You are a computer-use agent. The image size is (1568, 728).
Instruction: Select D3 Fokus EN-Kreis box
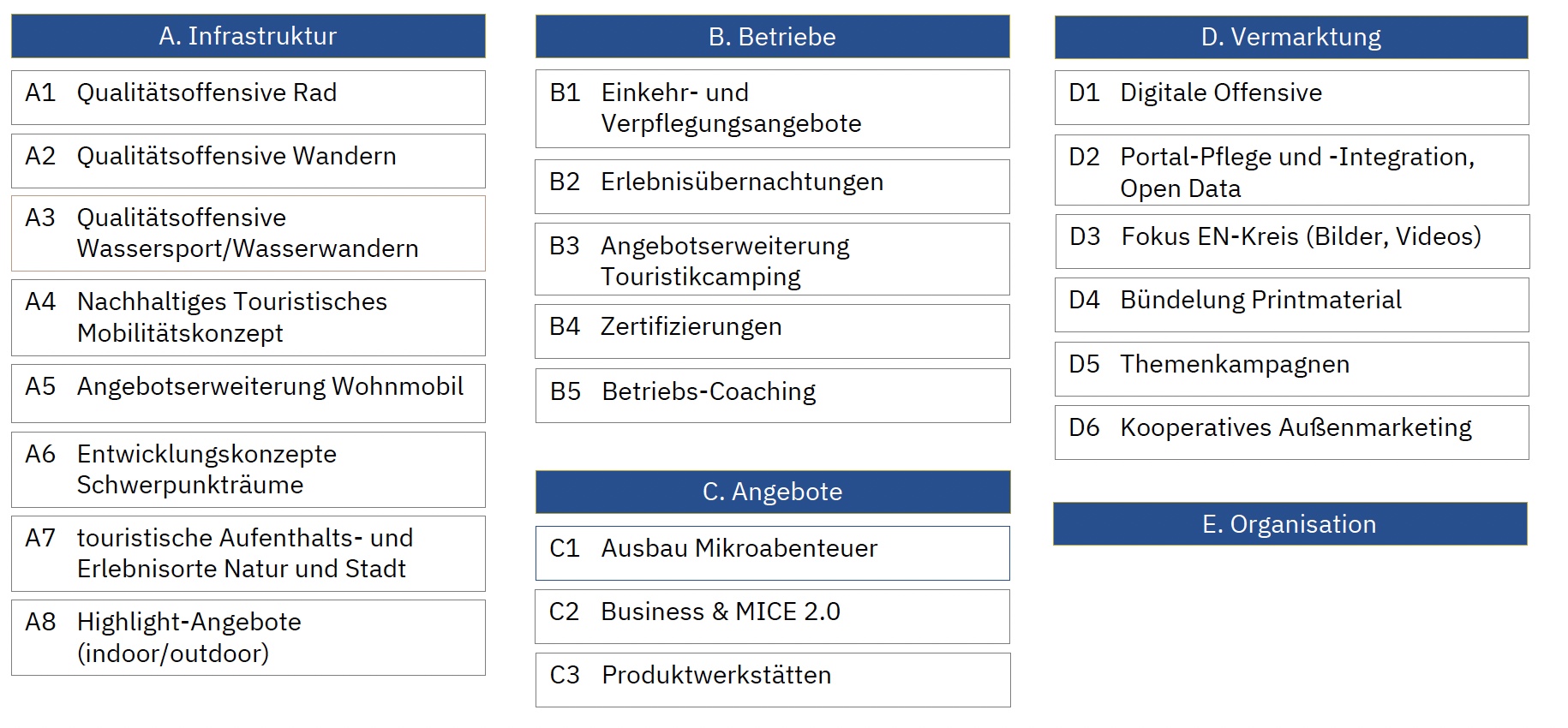[1292, 242]
